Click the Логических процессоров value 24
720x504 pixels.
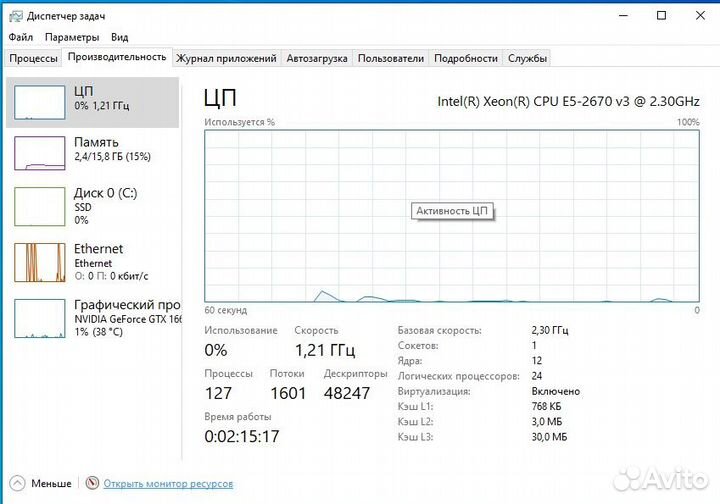coord(537,376)
